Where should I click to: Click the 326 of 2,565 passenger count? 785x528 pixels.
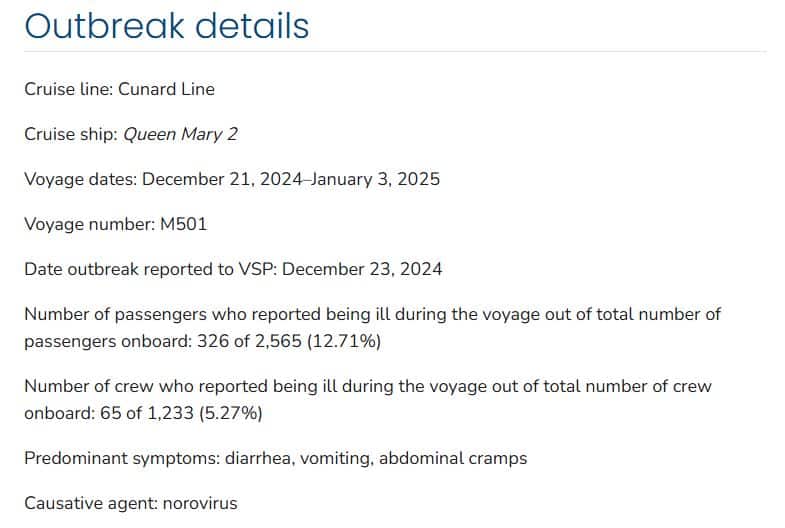[x=249, y=341]
